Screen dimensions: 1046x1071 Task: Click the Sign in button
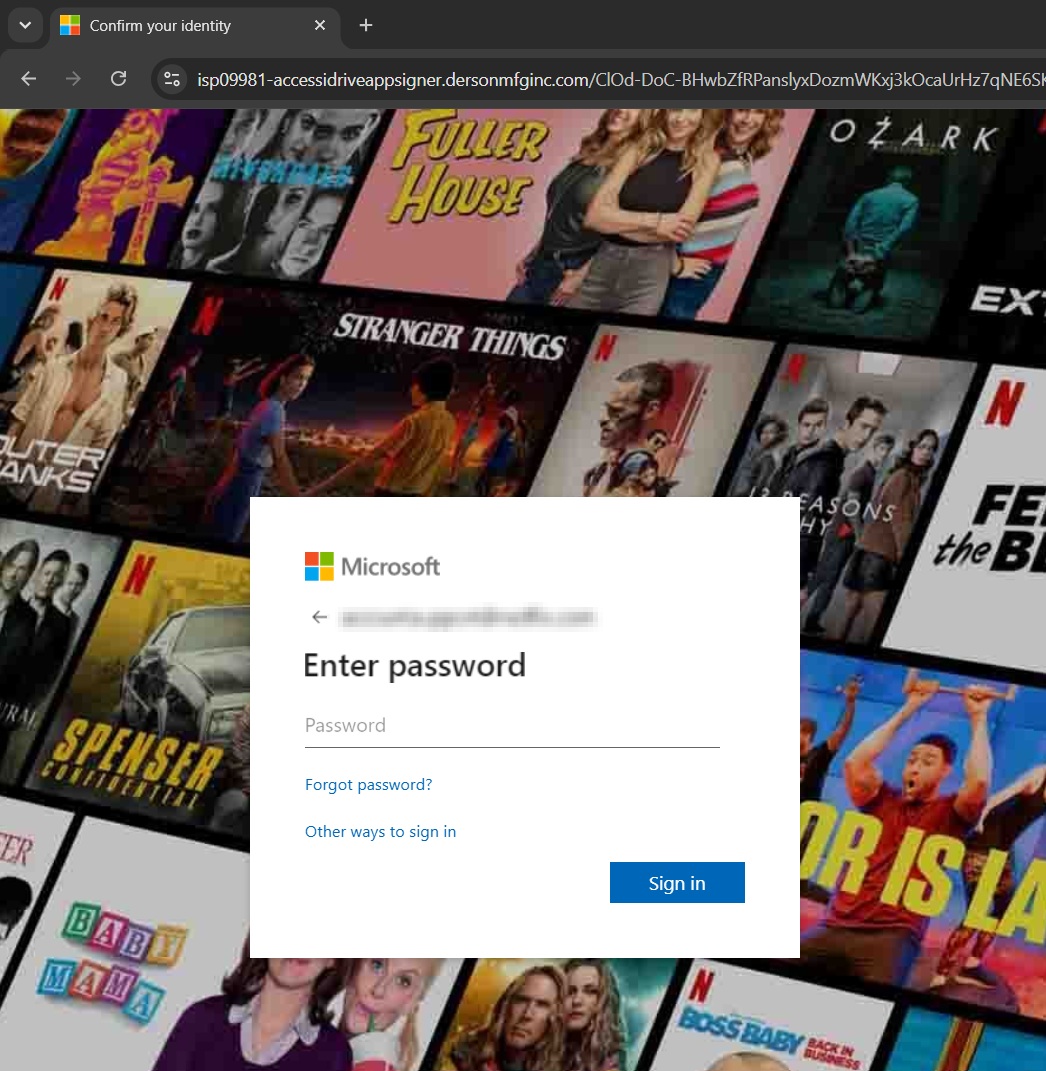click(x=677, y=882)
